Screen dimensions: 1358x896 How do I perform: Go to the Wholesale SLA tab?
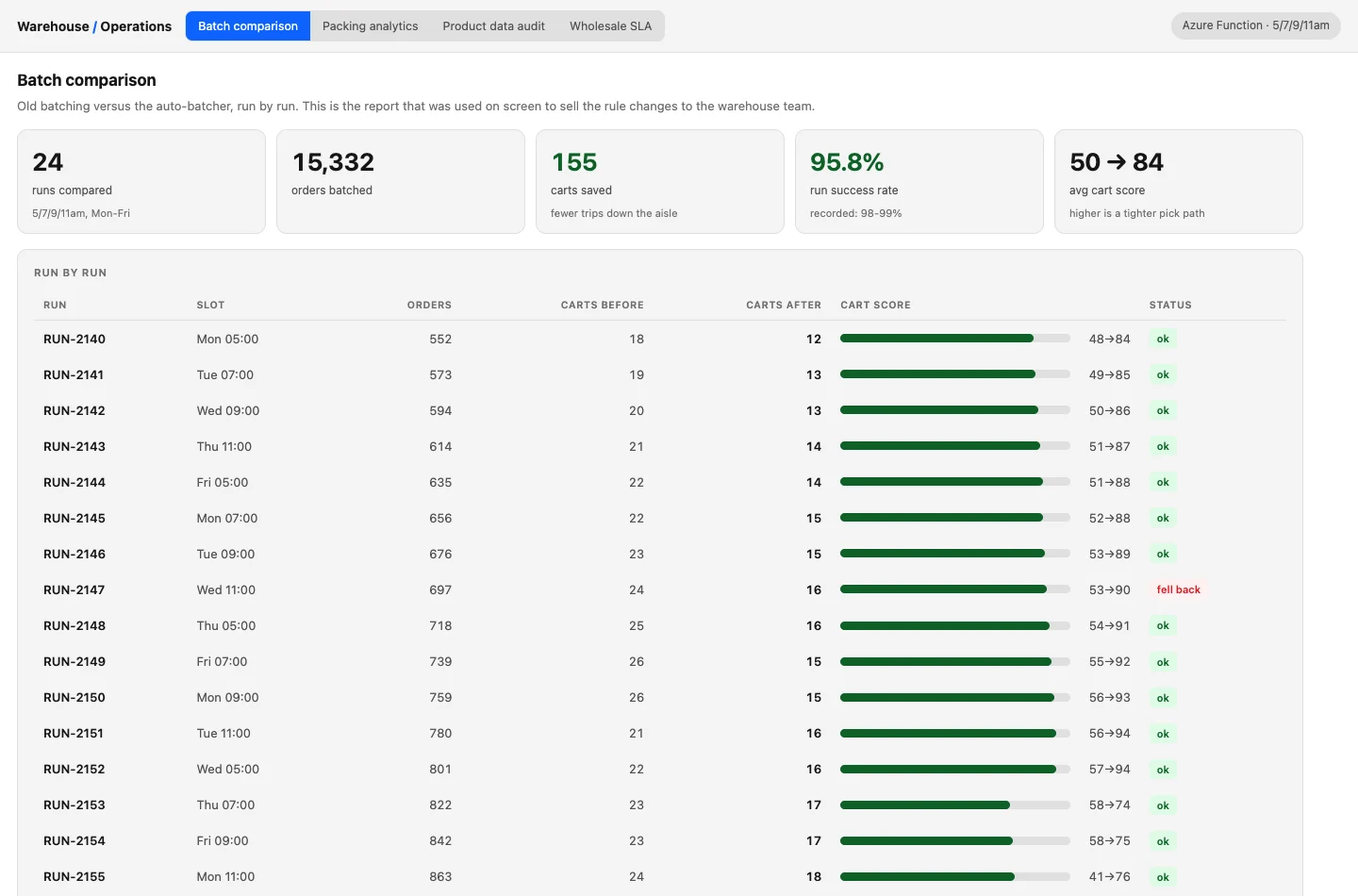(610, 26)
